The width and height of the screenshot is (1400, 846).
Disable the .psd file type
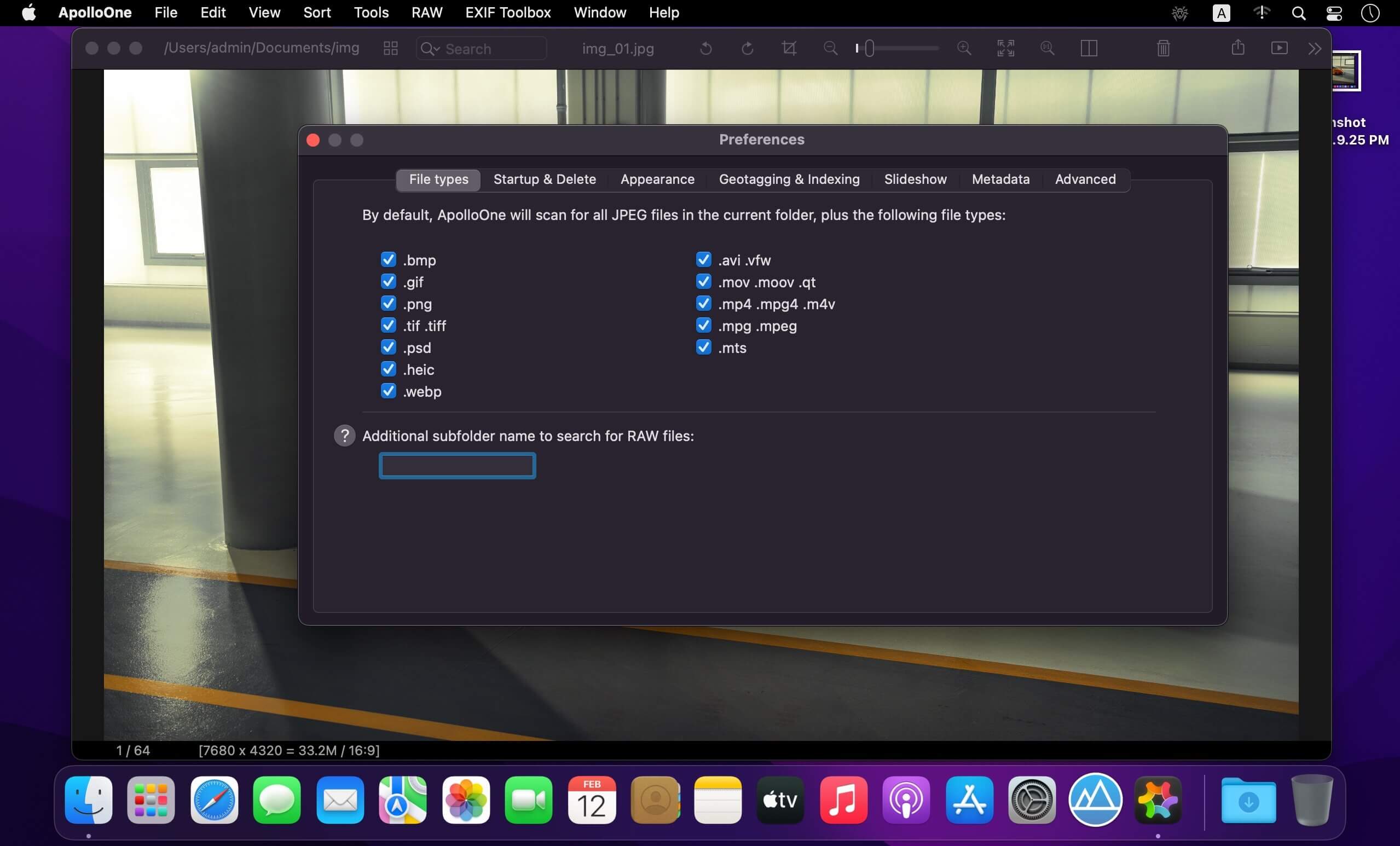coord(388,347)
